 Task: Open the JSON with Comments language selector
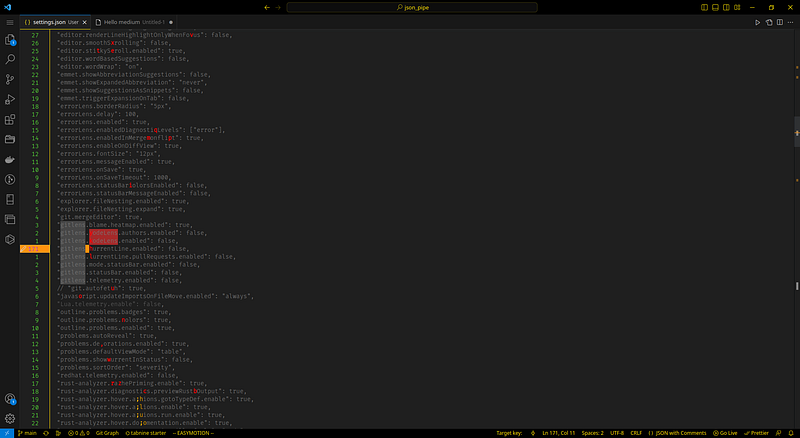(677, 433)
